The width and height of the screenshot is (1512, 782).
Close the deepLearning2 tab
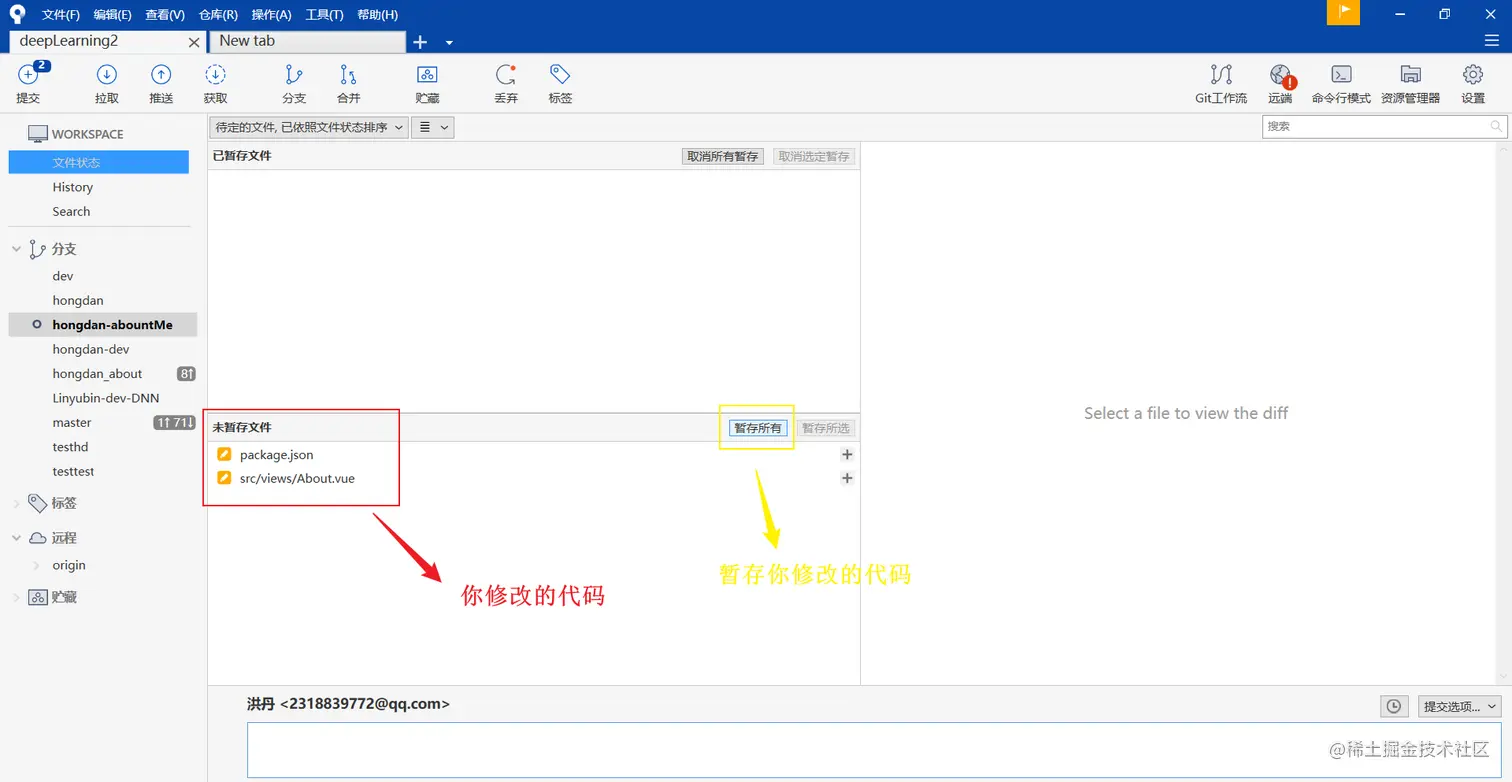point(194,42)
